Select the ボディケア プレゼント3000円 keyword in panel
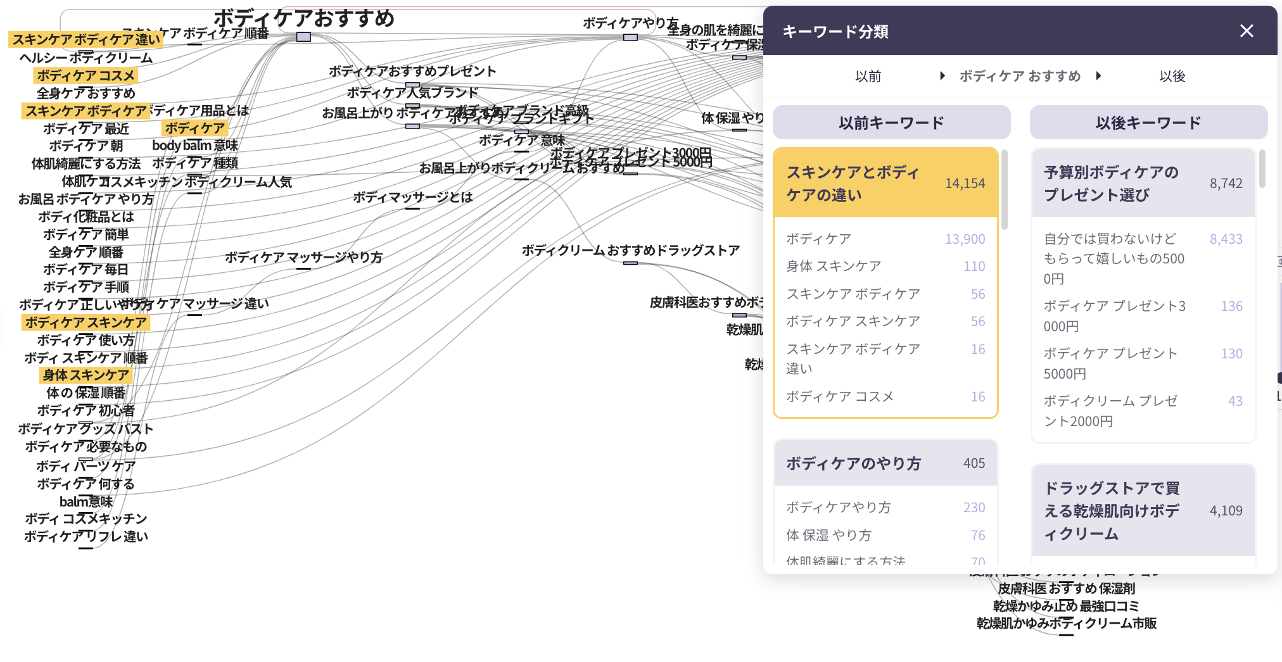1282x662 pixels. click(x=1142, y=315)
